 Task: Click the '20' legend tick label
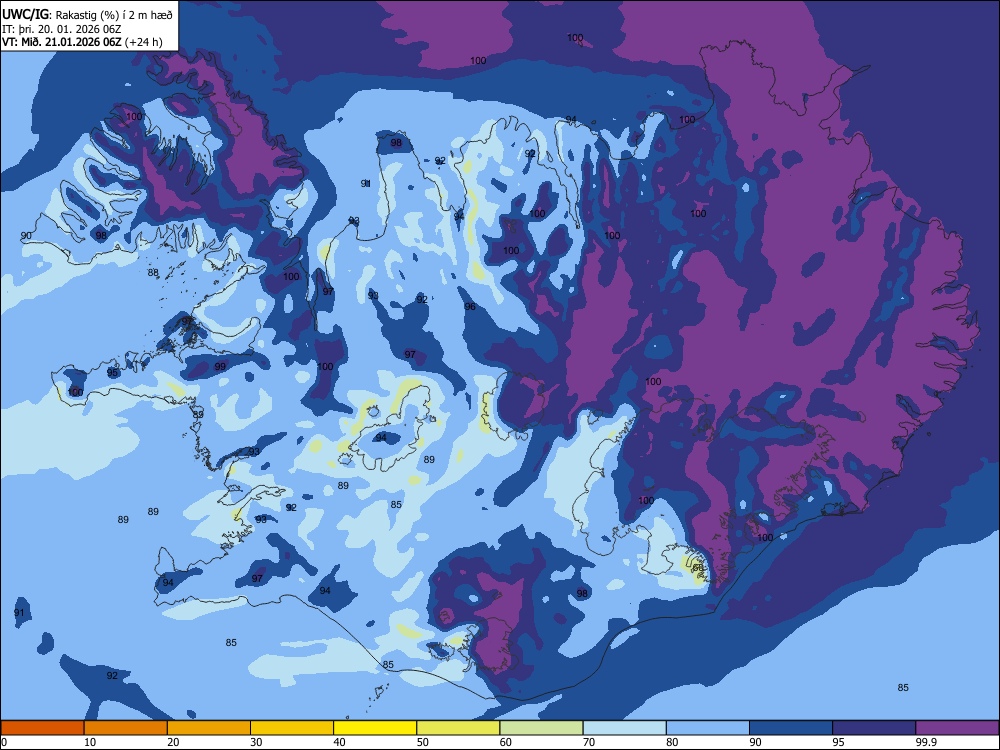pyautogui.click(x=173, y=742)
